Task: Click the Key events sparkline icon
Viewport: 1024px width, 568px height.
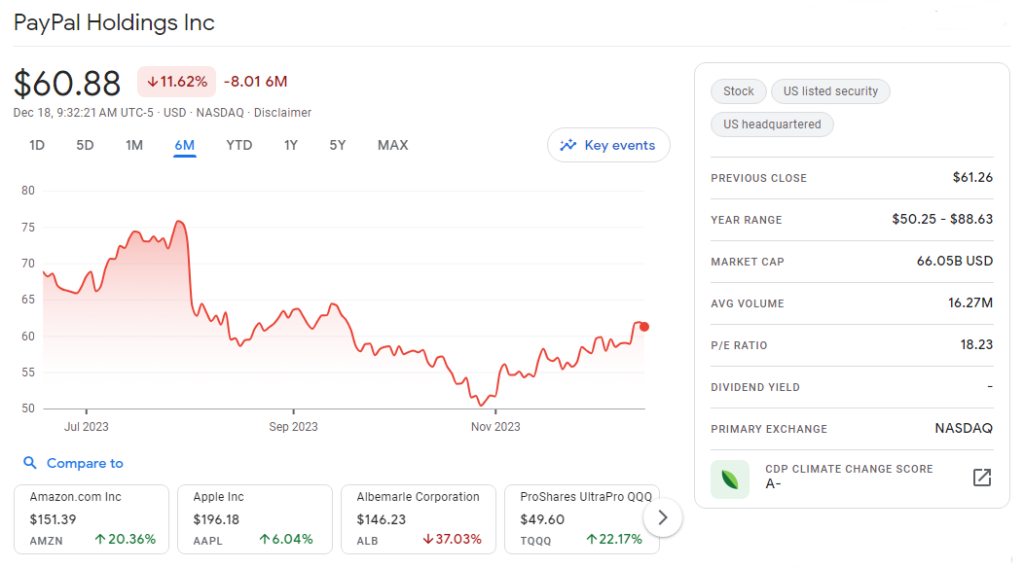Action: pyautogui.click(x=568, y=145)
